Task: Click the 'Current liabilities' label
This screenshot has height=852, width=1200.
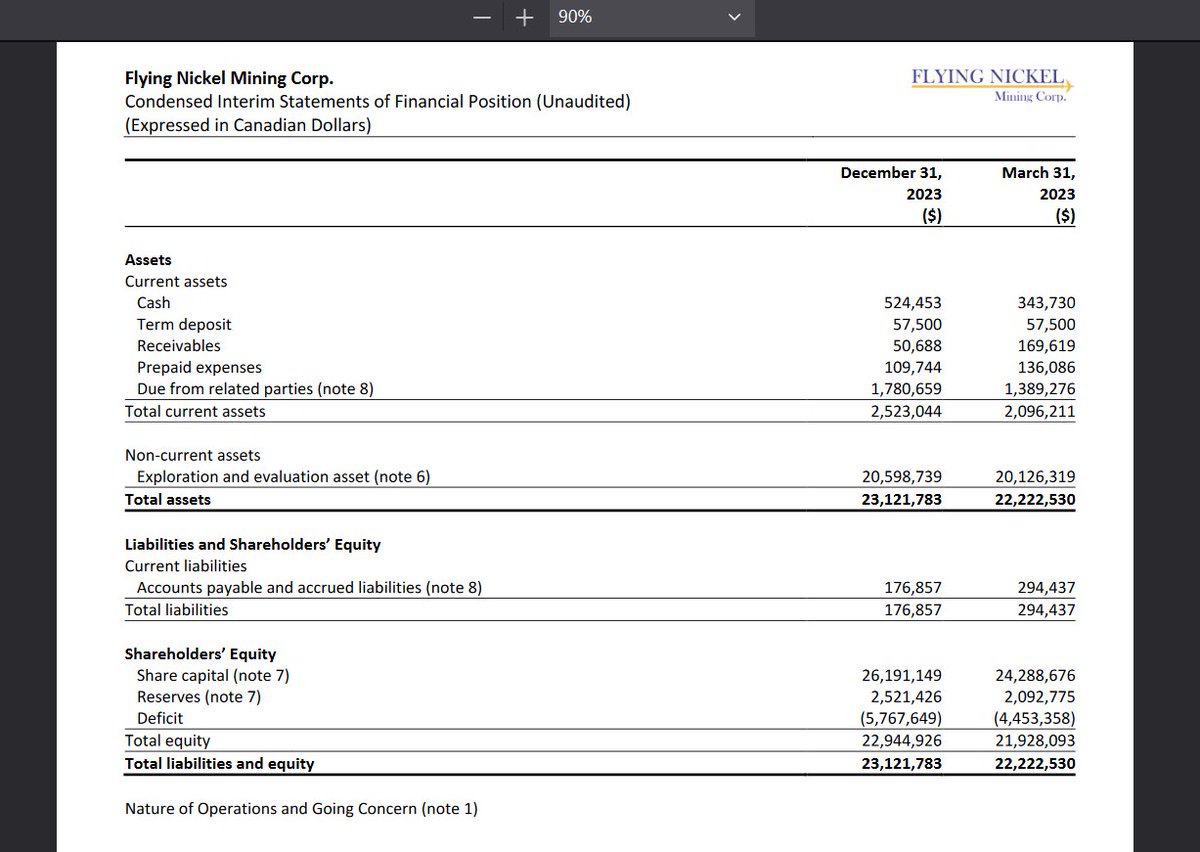Action: [185, 566]
